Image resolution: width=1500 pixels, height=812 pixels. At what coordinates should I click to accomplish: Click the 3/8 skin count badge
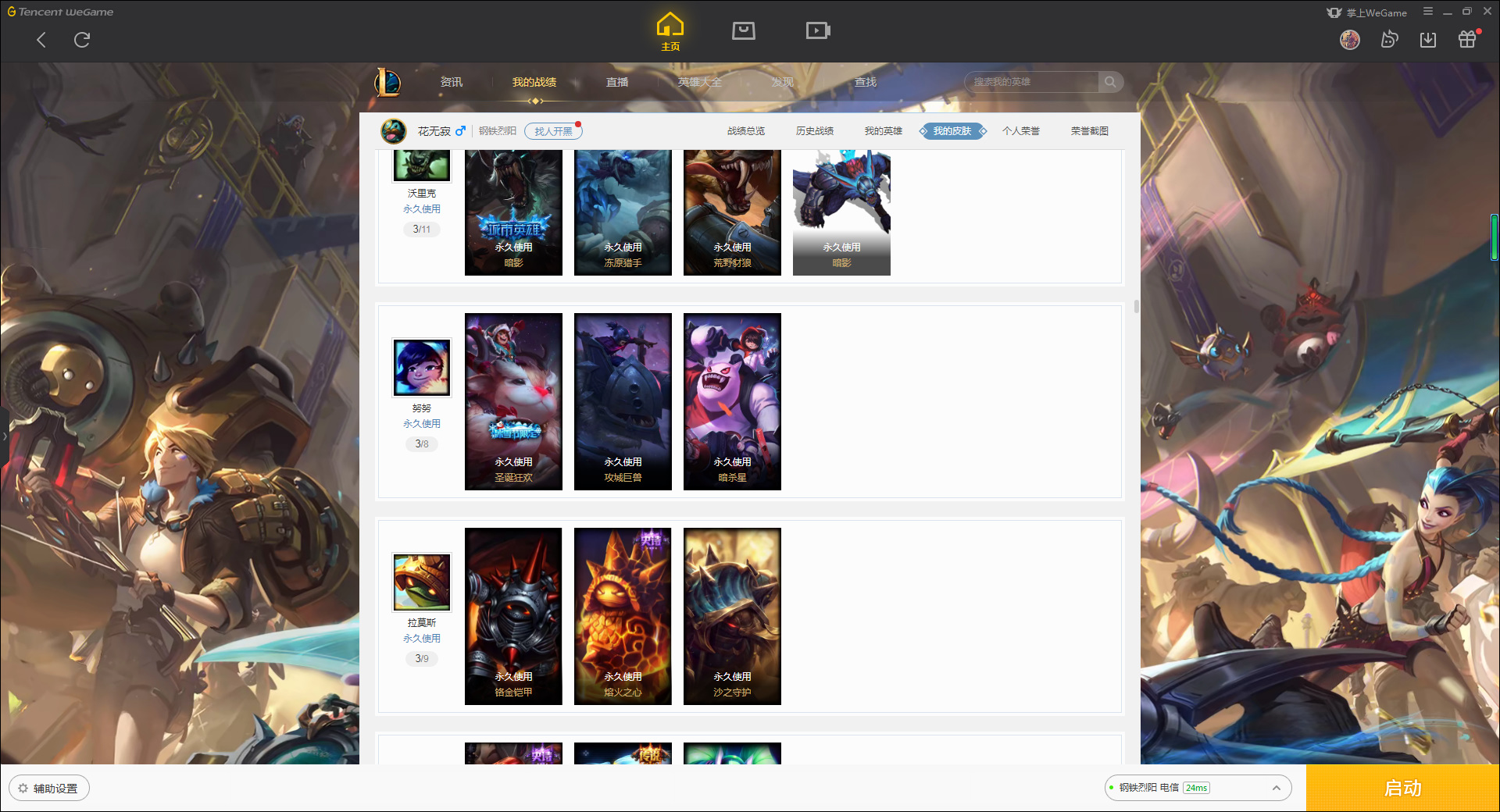[422, 444]
